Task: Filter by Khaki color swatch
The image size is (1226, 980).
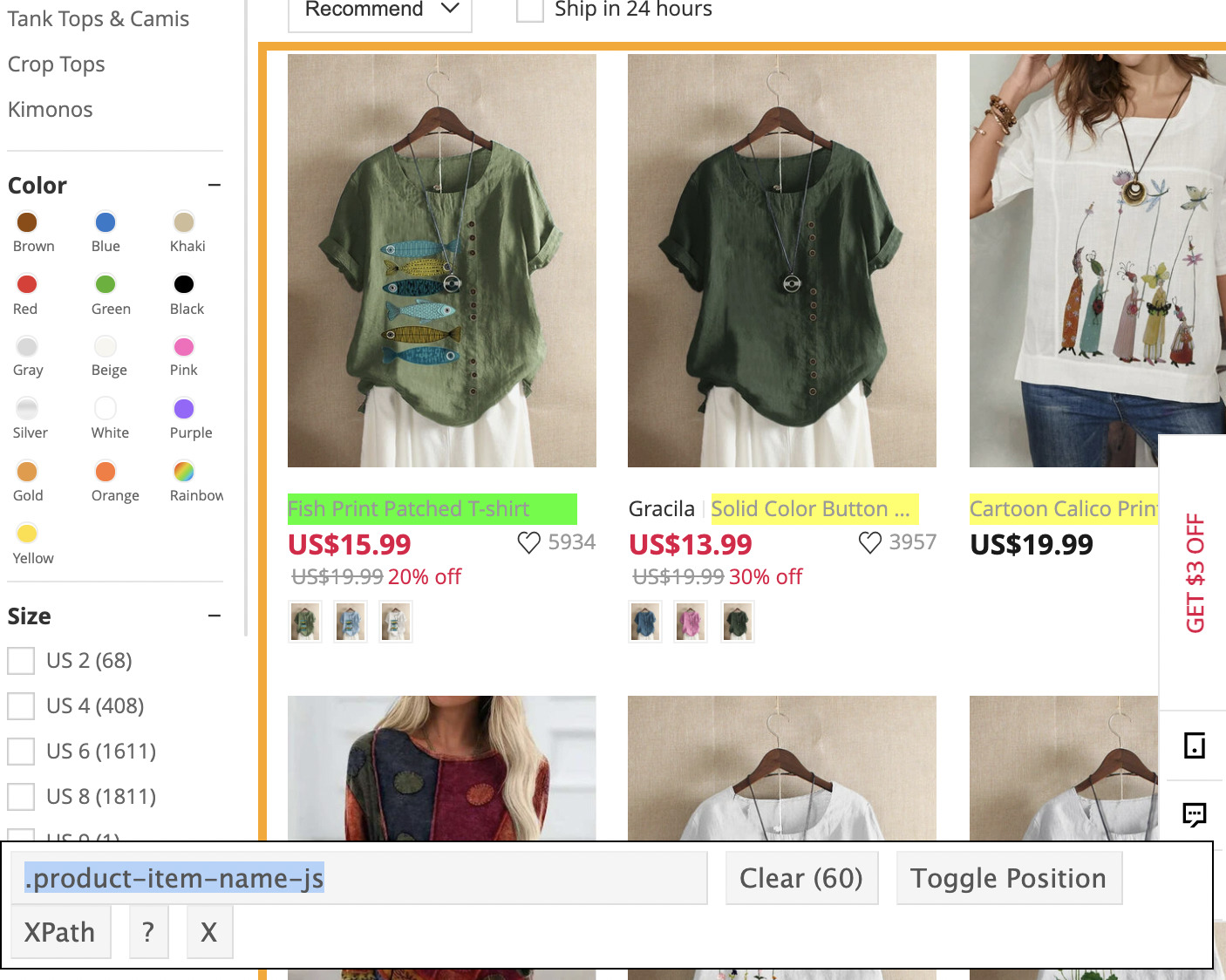Action: point(184,222)
